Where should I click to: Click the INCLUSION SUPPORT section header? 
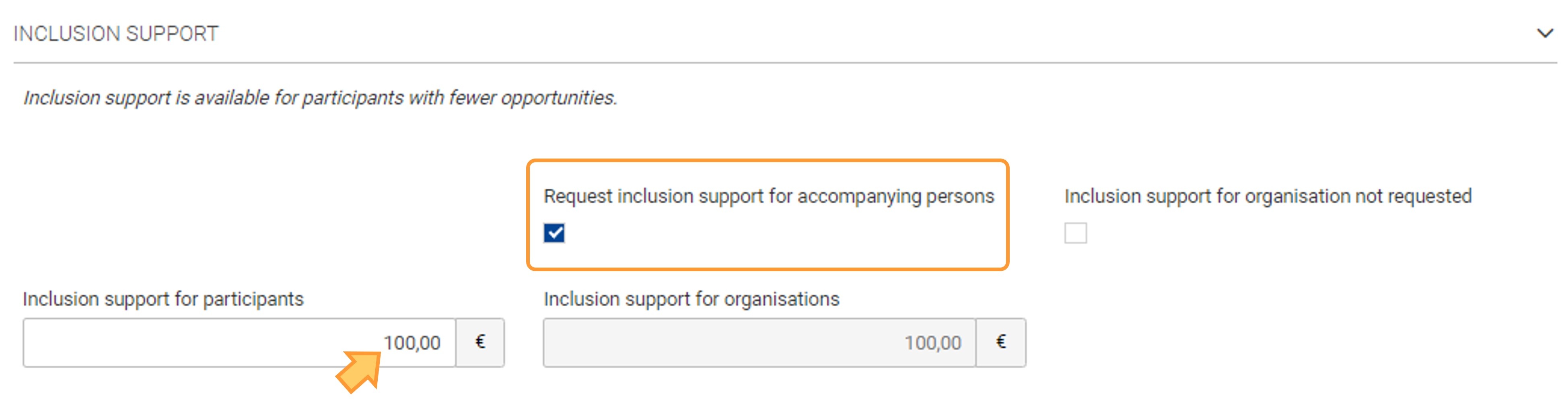116,33
